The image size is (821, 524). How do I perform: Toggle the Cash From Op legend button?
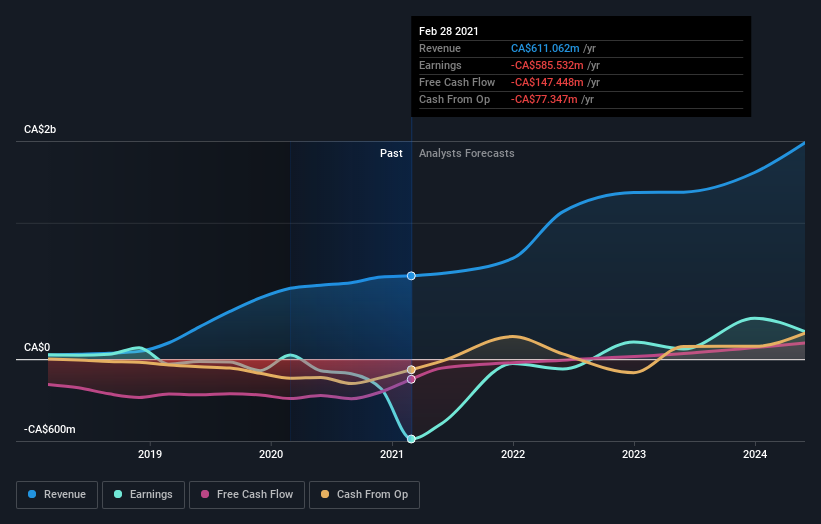(364, 495)
